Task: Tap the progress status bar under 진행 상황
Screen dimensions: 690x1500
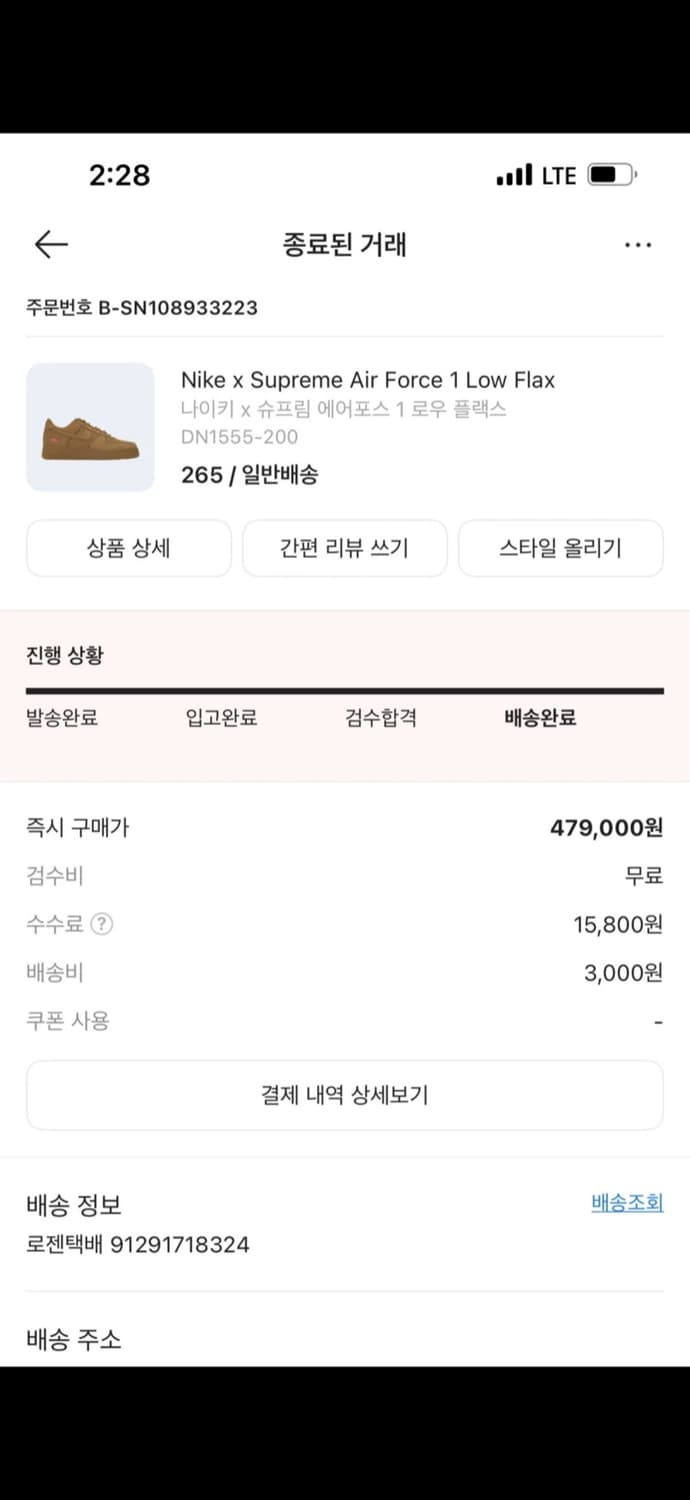Action: click(345, 689)
